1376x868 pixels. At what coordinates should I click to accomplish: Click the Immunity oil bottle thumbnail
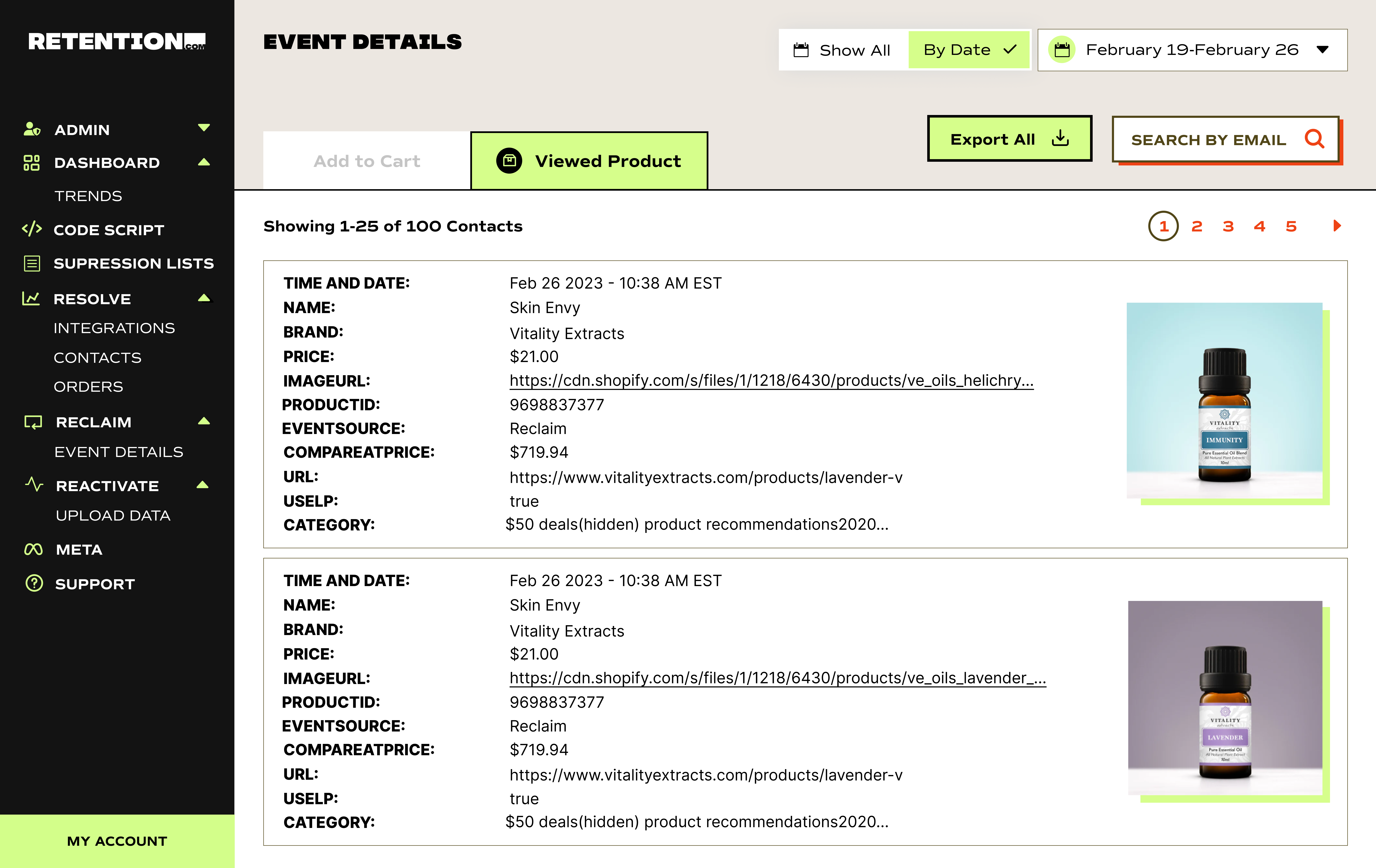click(x=1224, y=401)
